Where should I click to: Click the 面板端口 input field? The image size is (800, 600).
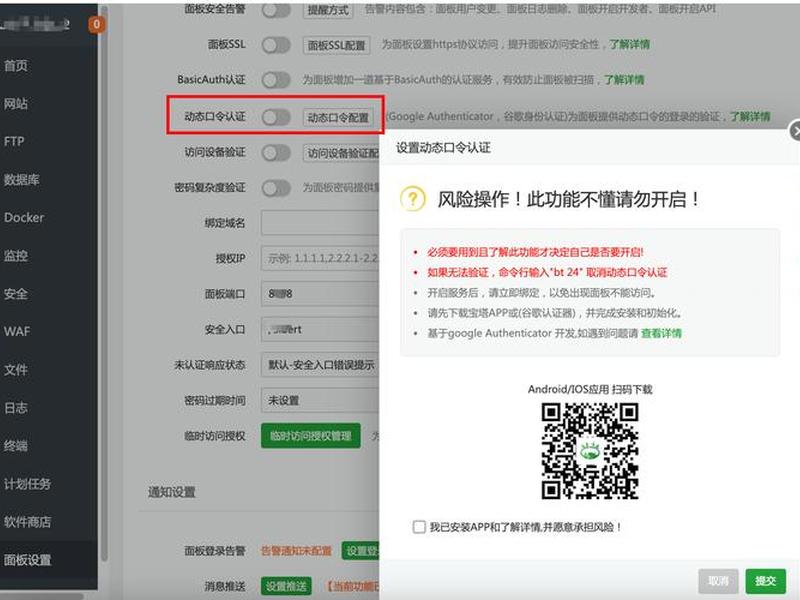coord(320,294)
